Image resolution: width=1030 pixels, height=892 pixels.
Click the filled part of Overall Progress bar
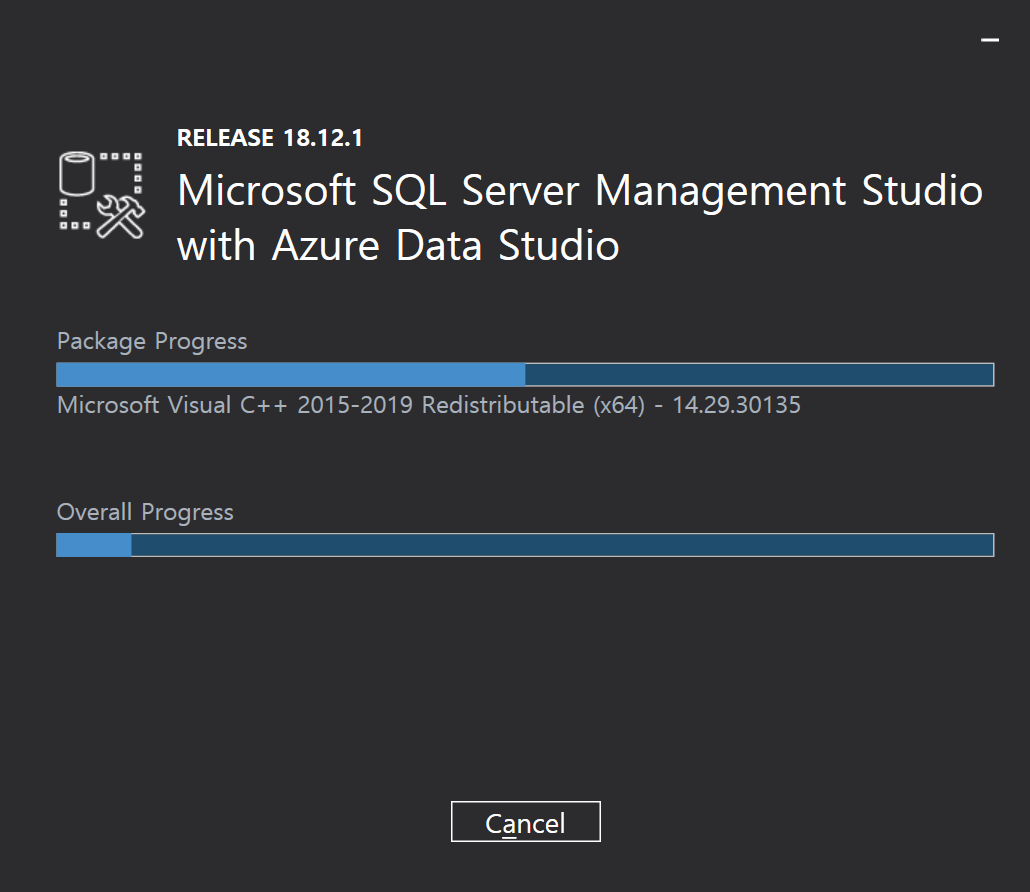pos(93,545)
